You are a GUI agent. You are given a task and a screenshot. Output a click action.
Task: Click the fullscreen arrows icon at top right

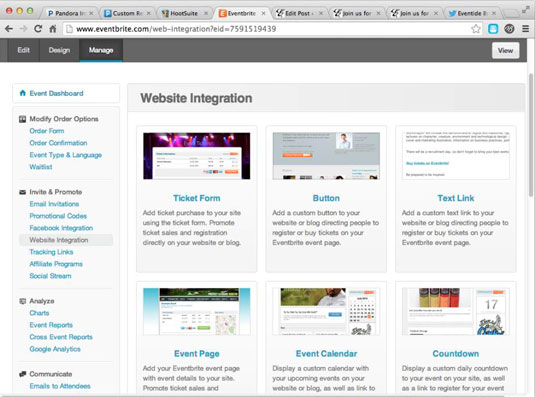526,10
